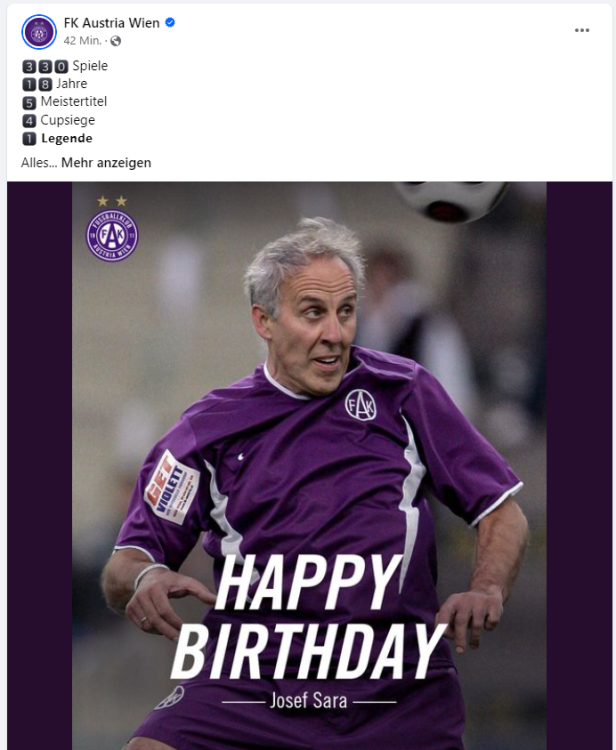Click the blue verified badge
This screenshot has width=616, height=750.
point(170,22)
